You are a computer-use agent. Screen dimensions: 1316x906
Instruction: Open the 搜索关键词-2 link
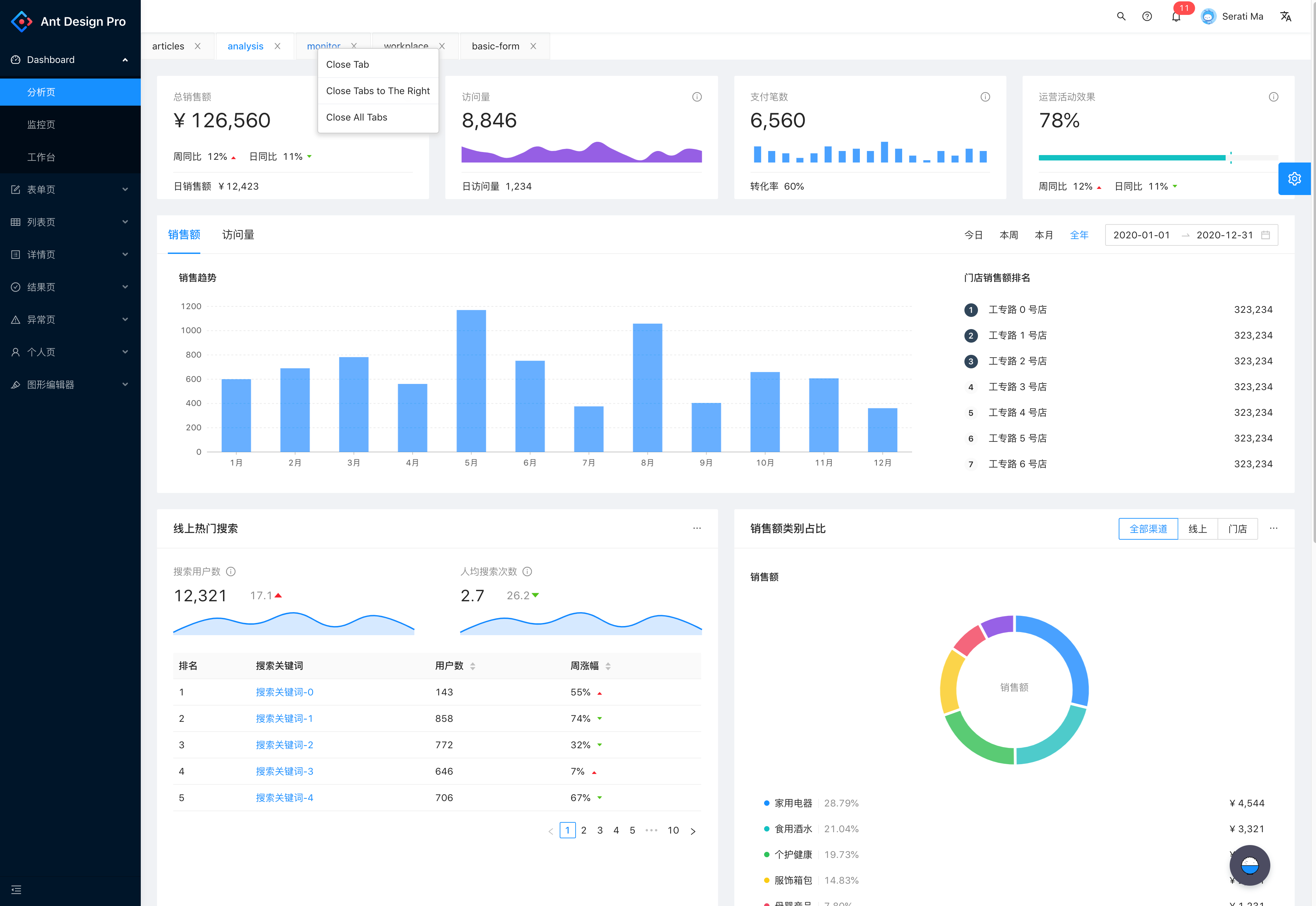click(284, 745)
